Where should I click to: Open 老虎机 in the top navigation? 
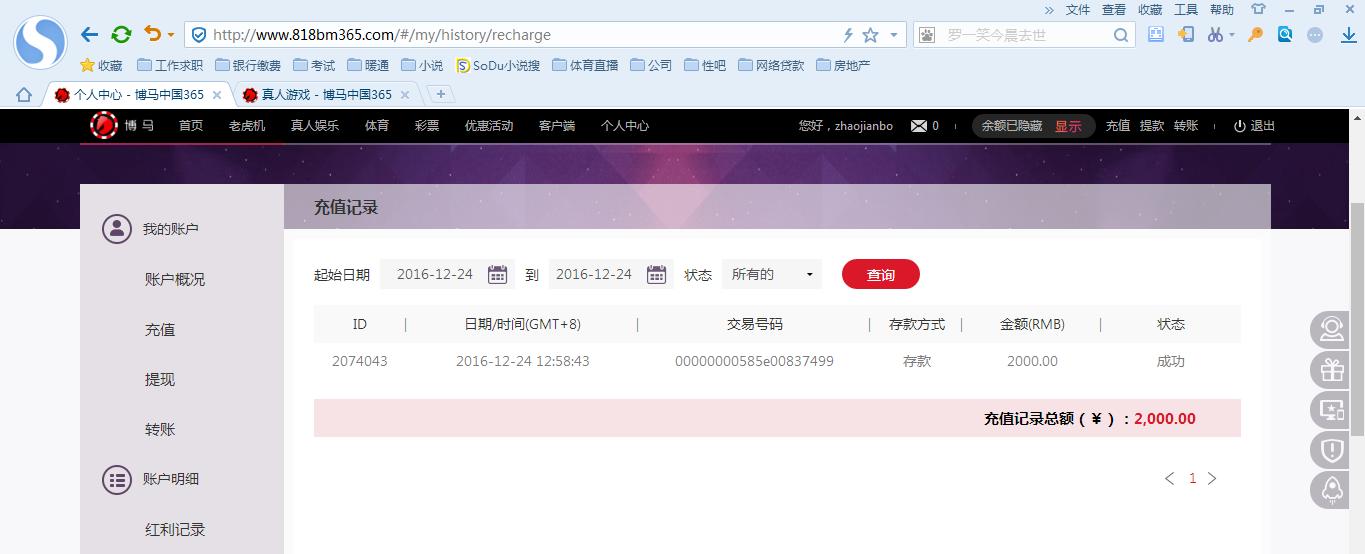pos(246,126)
